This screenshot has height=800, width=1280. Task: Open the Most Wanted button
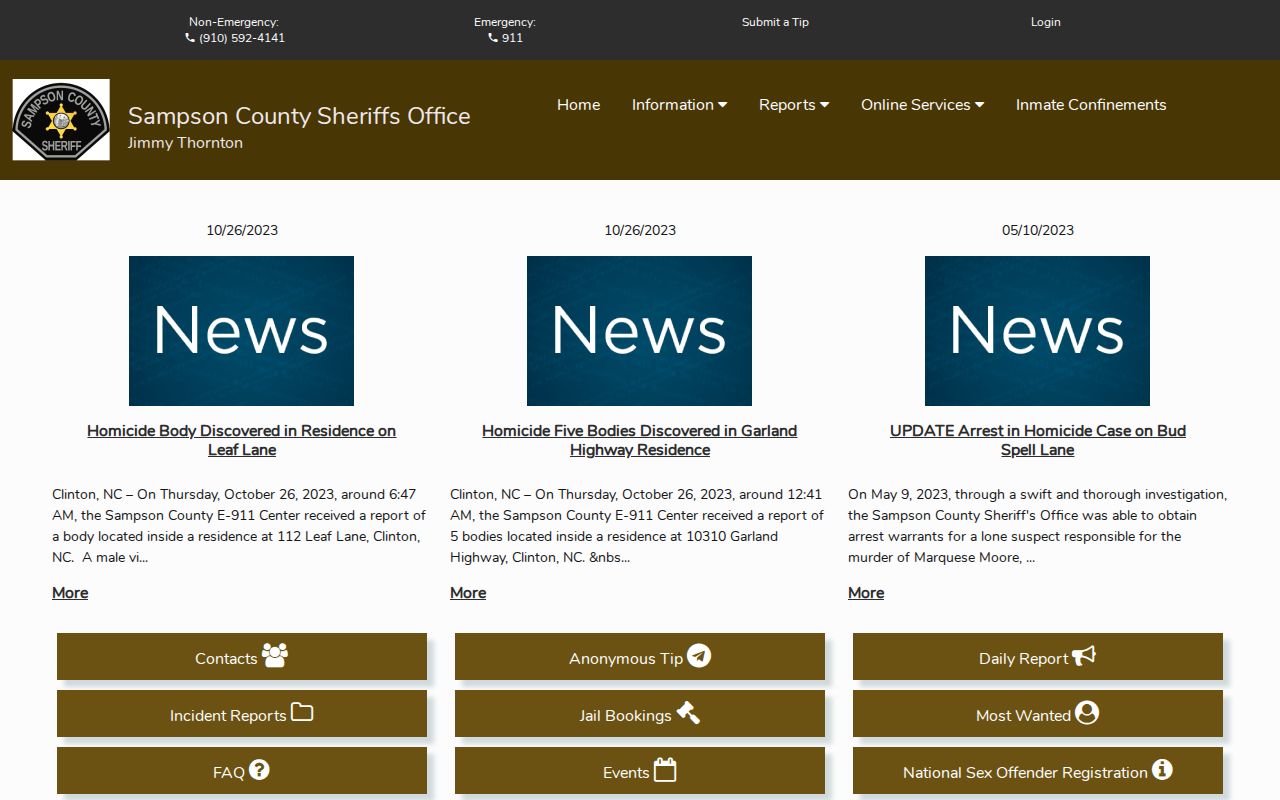1038,714
